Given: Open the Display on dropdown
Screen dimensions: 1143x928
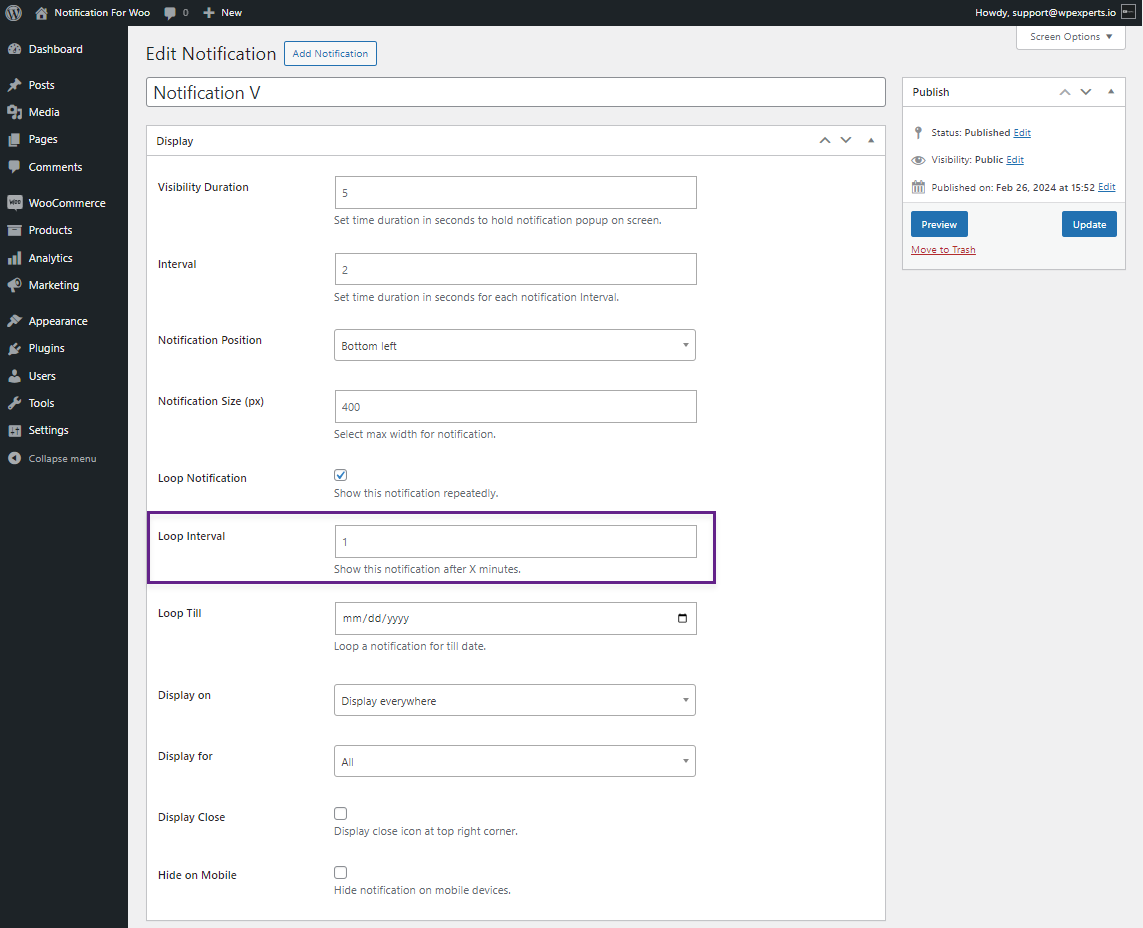Looking at the screenshot, I should 515,701.
